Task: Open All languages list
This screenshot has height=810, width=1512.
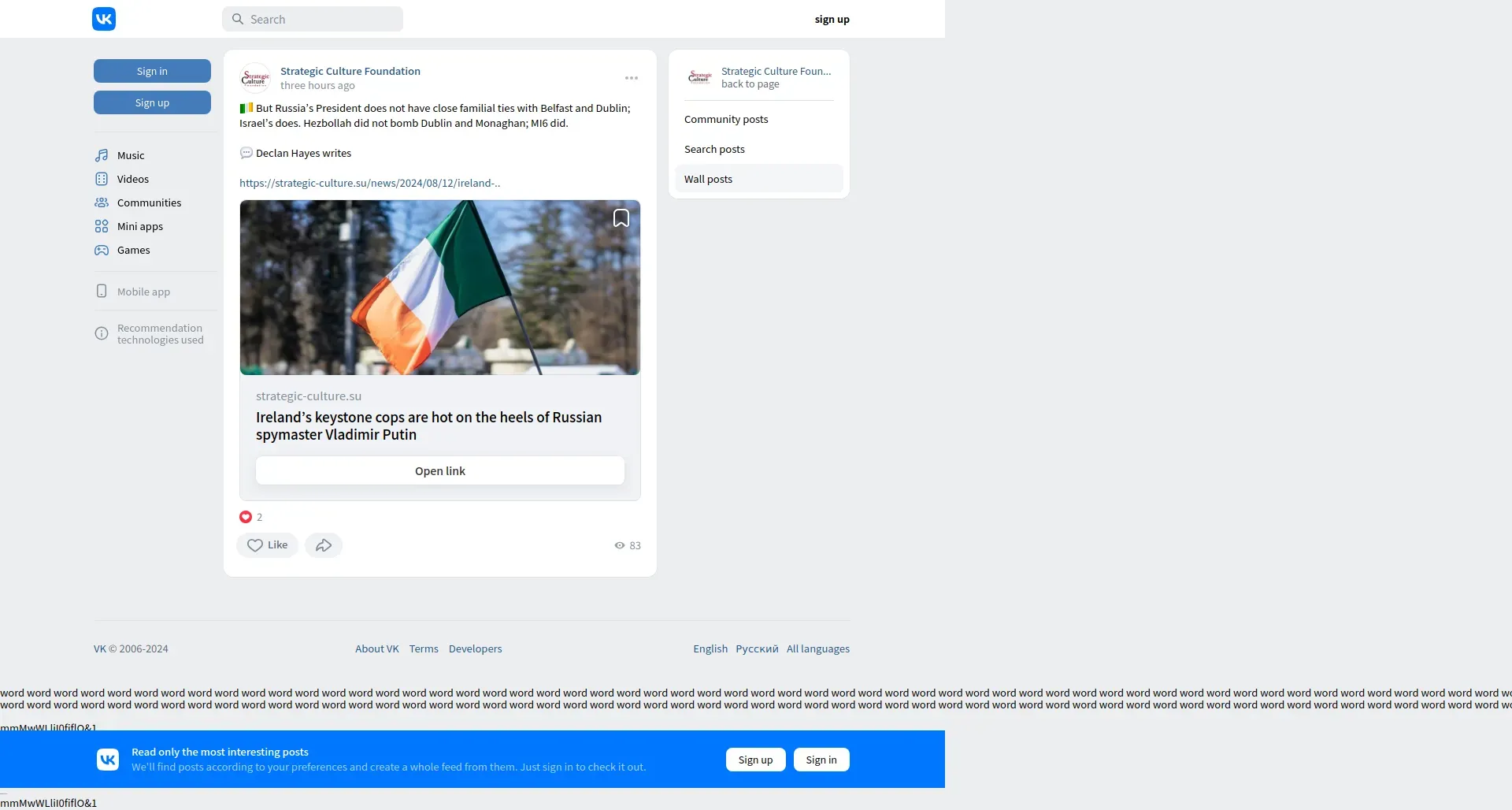Action: pyautogui.click(x=818, y=648)
